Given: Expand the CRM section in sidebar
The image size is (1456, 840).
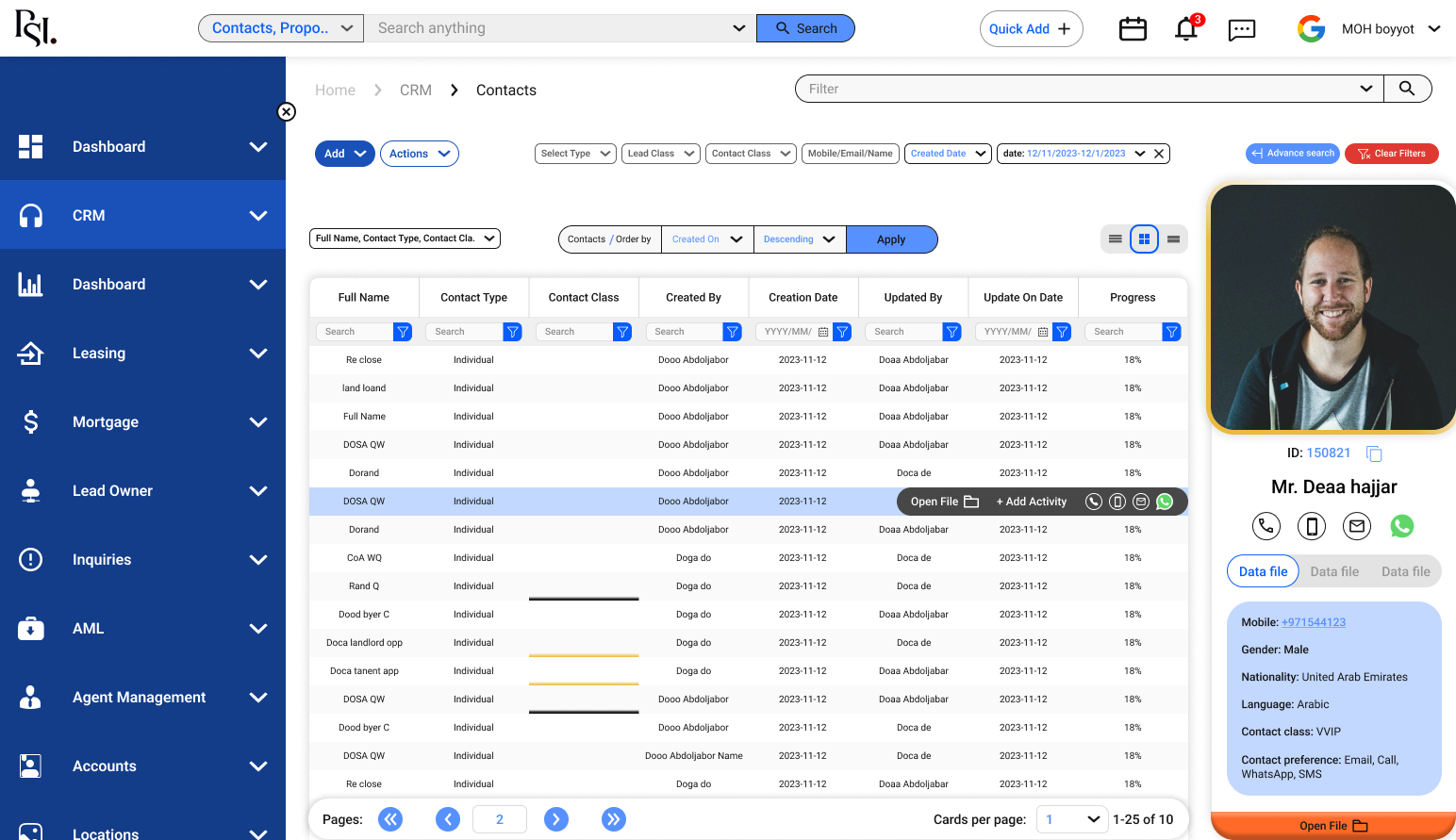Looking at the screenshot, I should pos(258,215).
